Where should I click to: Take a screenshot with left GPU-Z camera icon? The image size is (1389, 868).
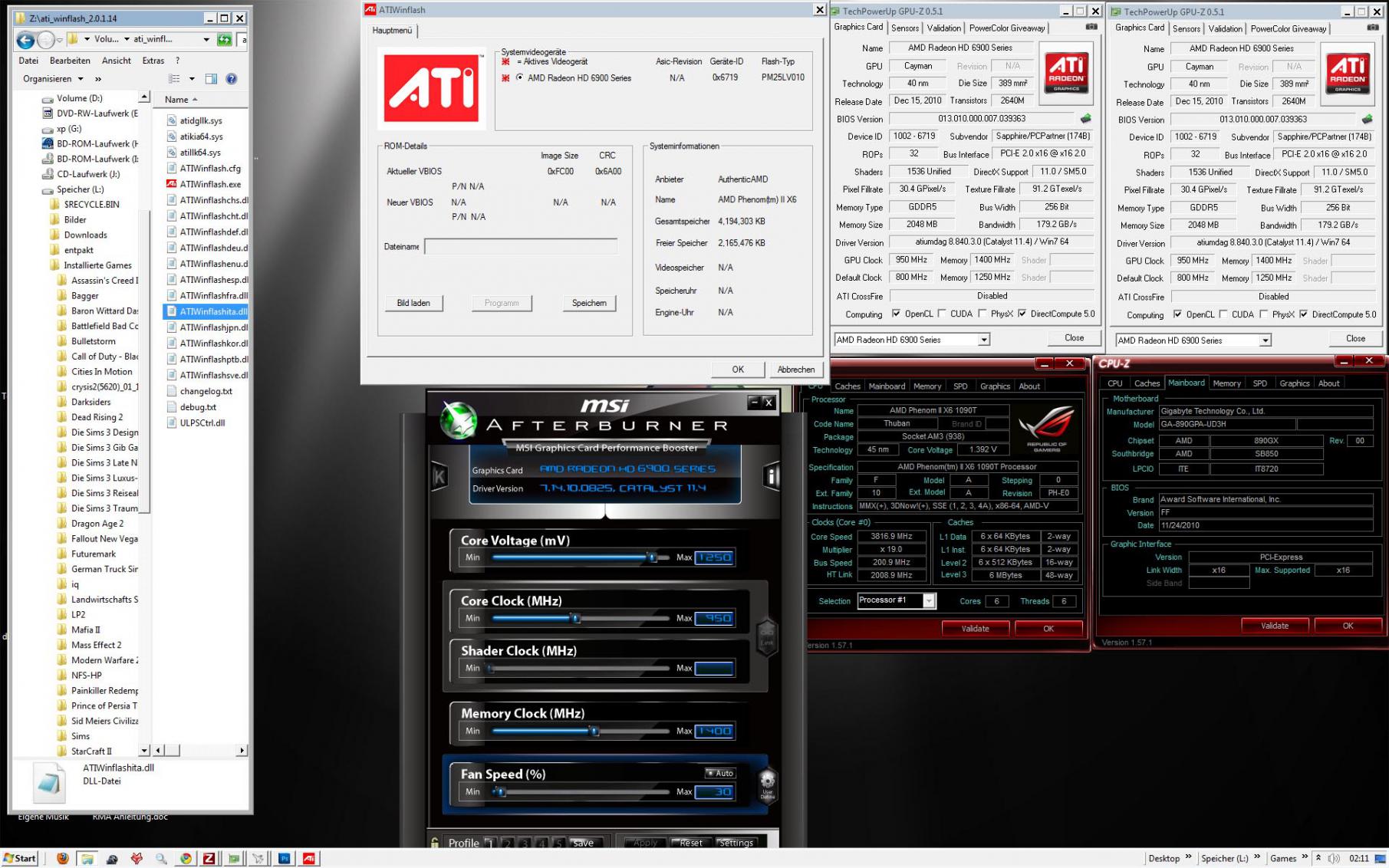tap(1091, 28)
